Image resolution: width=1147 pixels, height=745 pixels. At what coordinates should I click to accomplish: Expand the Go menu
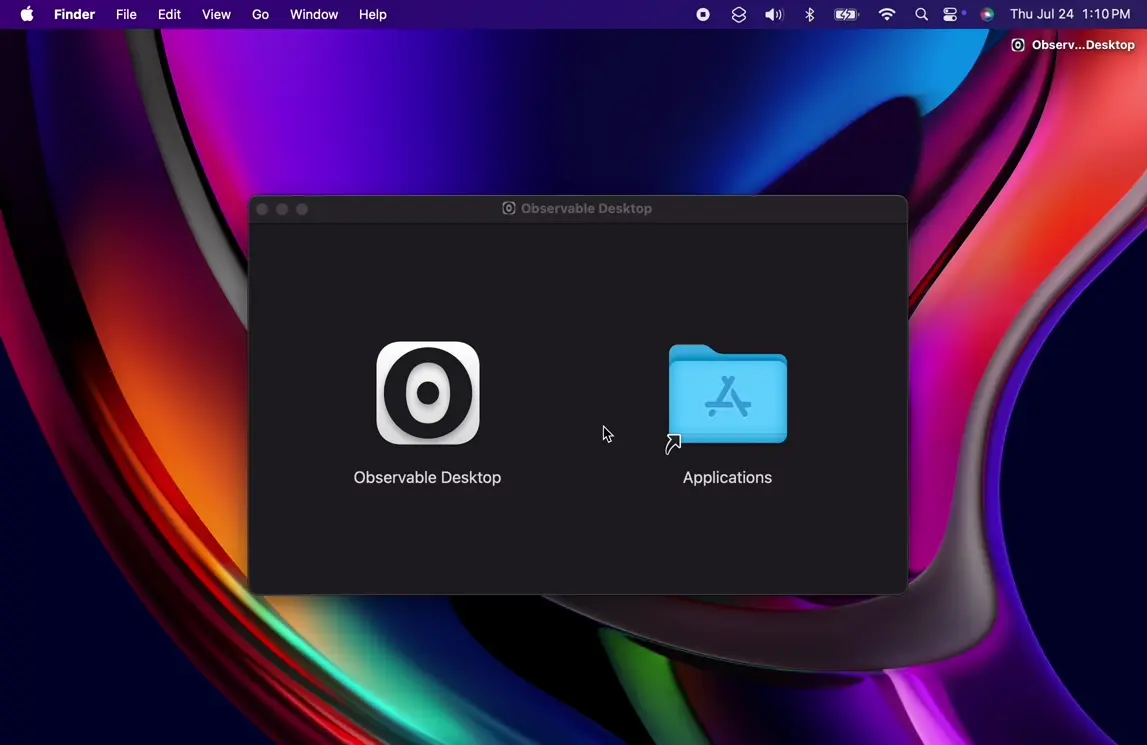click(260, 15)
